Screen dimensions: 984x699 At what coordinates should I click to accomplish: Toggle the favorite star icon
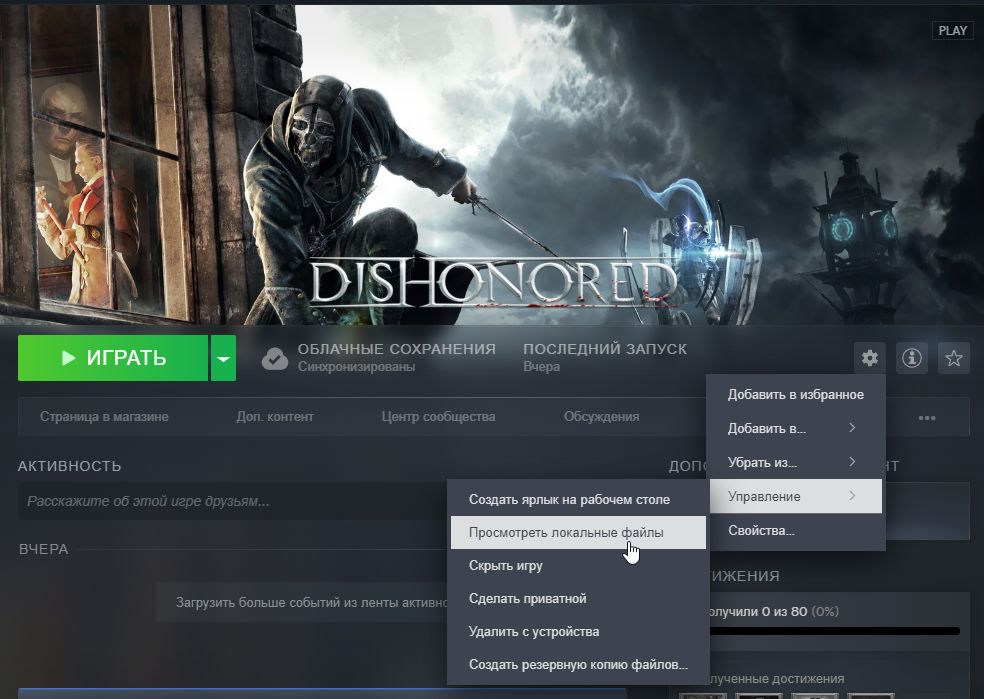[953, 358]
